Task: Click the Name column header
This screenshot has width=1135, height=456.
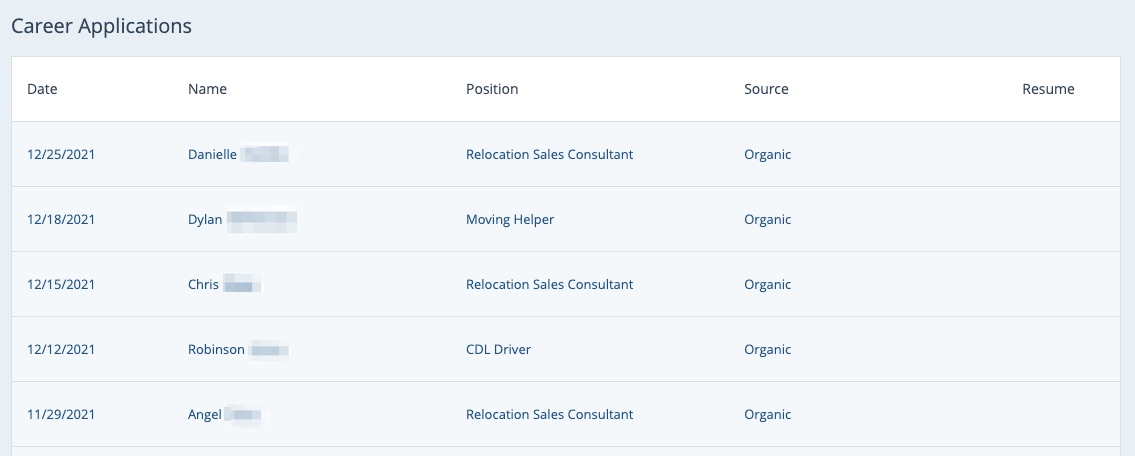Action: point(207,89)
